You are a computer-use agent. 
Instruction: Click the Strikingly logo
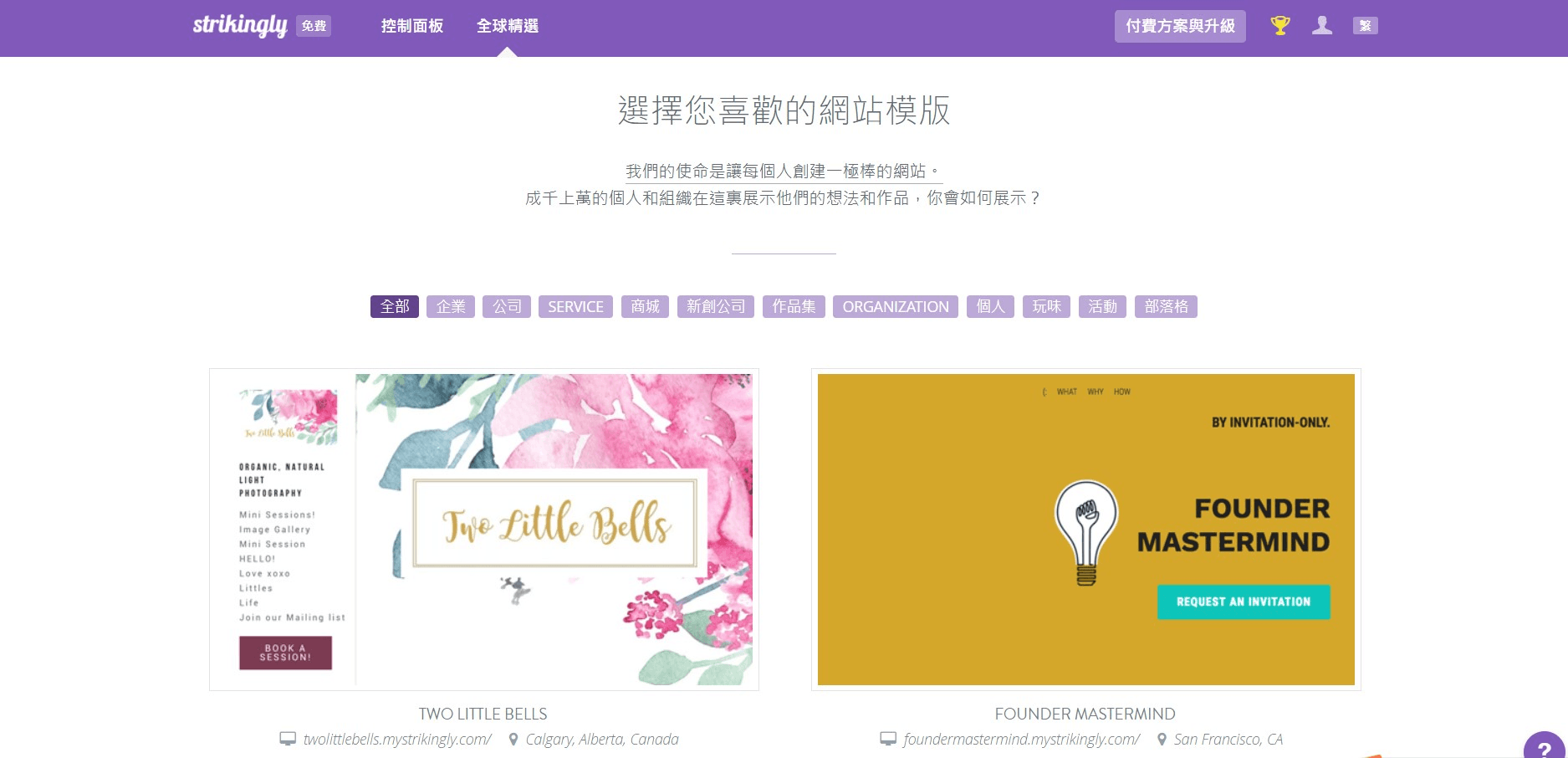tap(240, 26)
